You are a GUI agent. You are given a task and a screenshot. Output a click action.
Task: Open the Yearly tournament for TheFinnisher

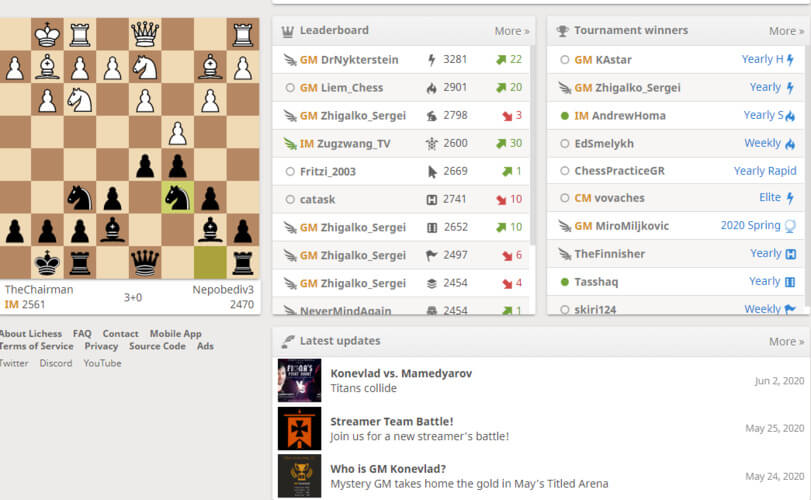click(x=773, y=253)
